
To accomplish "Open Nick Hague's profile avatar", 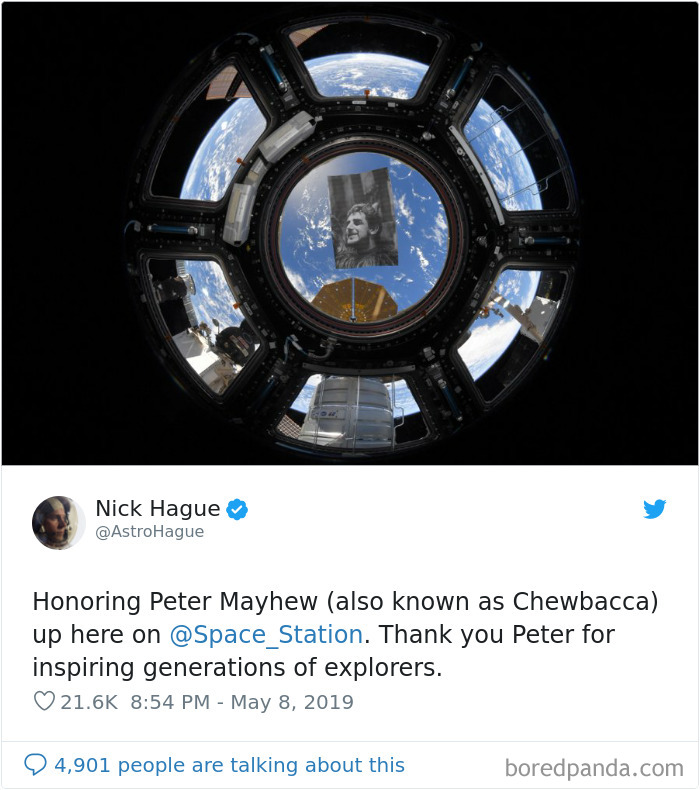I will (58, 522).
